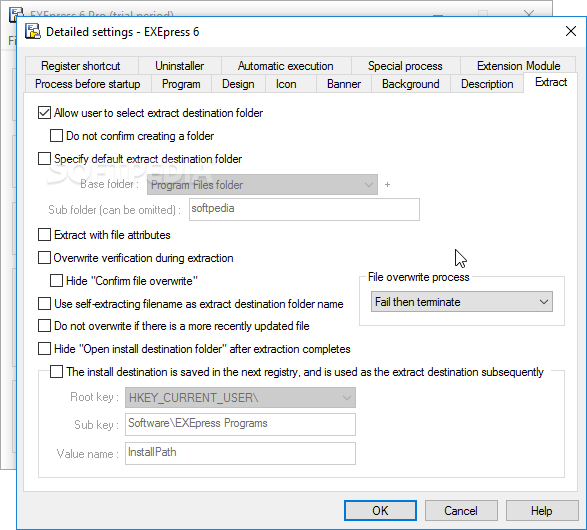Check Do not overwrite if more recently updated

[x=45, y=326]
